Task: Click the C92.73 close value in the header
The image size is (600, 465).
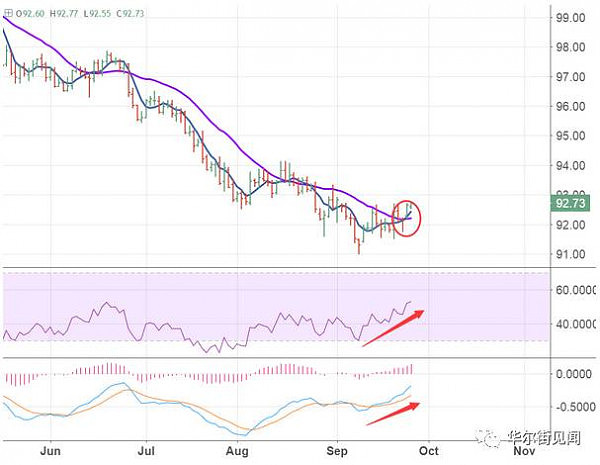Action: [x=130, y=14]
